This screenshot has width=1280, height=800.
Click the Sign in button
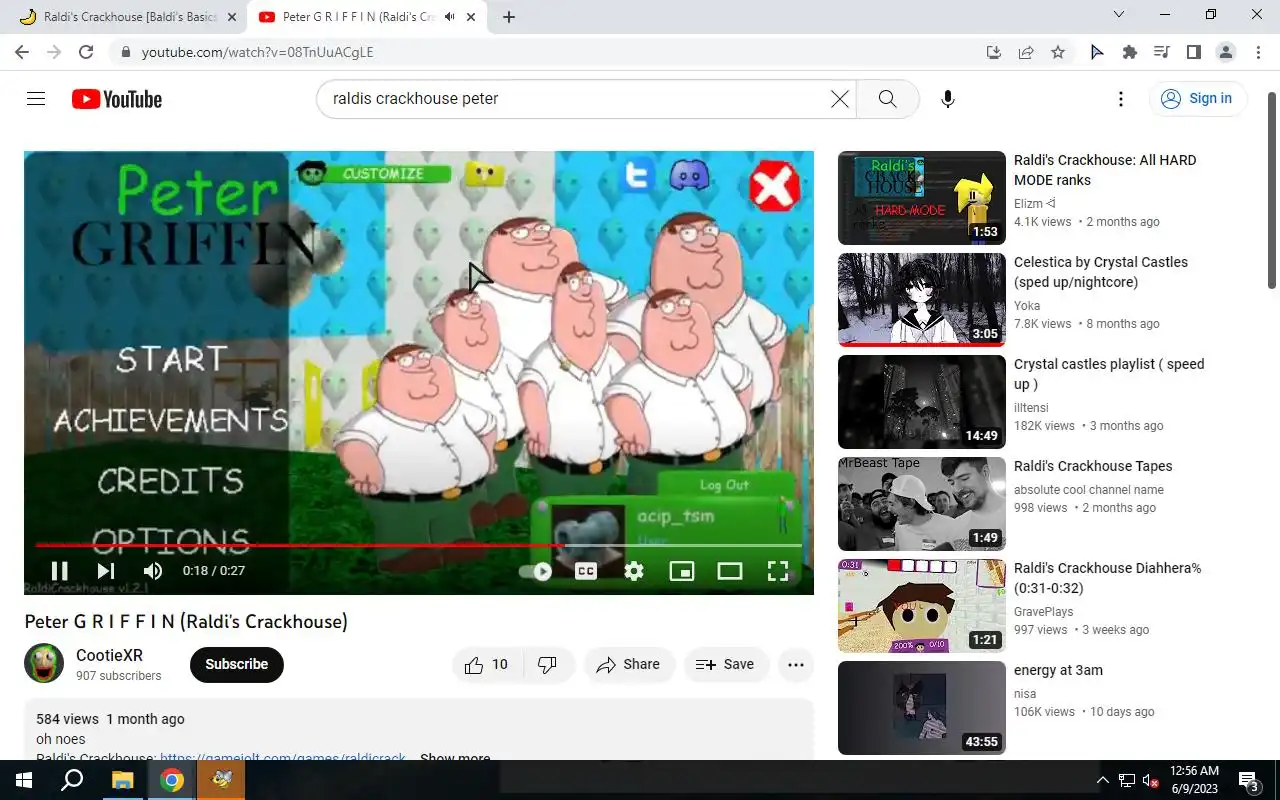pyautogui.click(x=1196, y=98)
